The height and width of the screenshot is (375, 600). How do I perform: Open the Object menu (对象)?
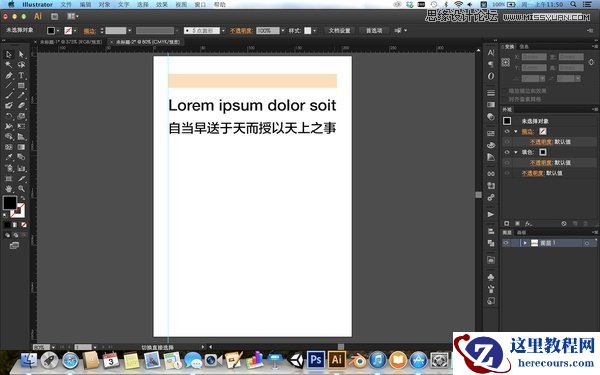(104, 5)
